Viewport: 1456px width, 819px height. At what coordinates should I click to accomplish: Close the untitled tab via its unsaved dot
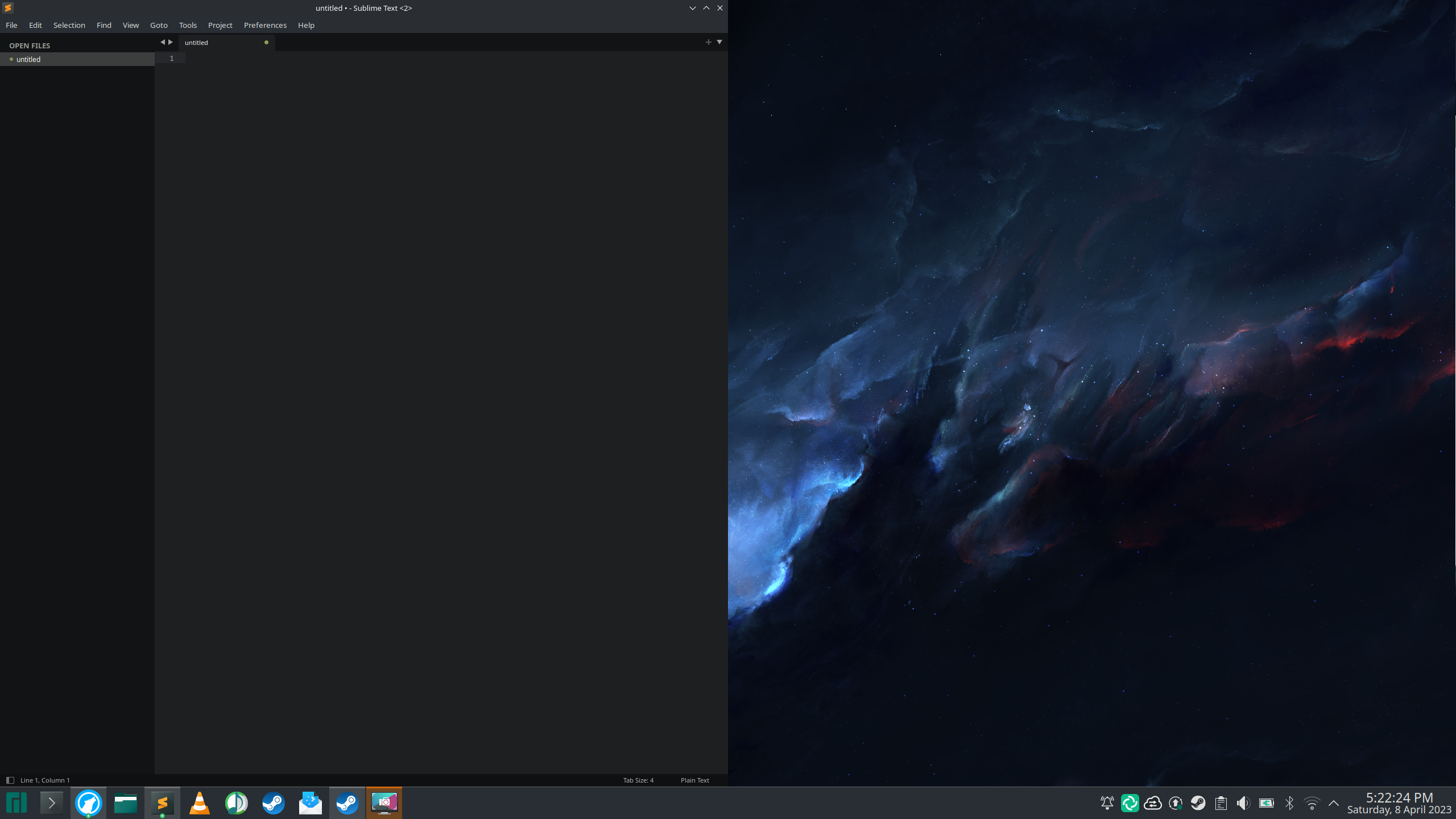point(266,43)
